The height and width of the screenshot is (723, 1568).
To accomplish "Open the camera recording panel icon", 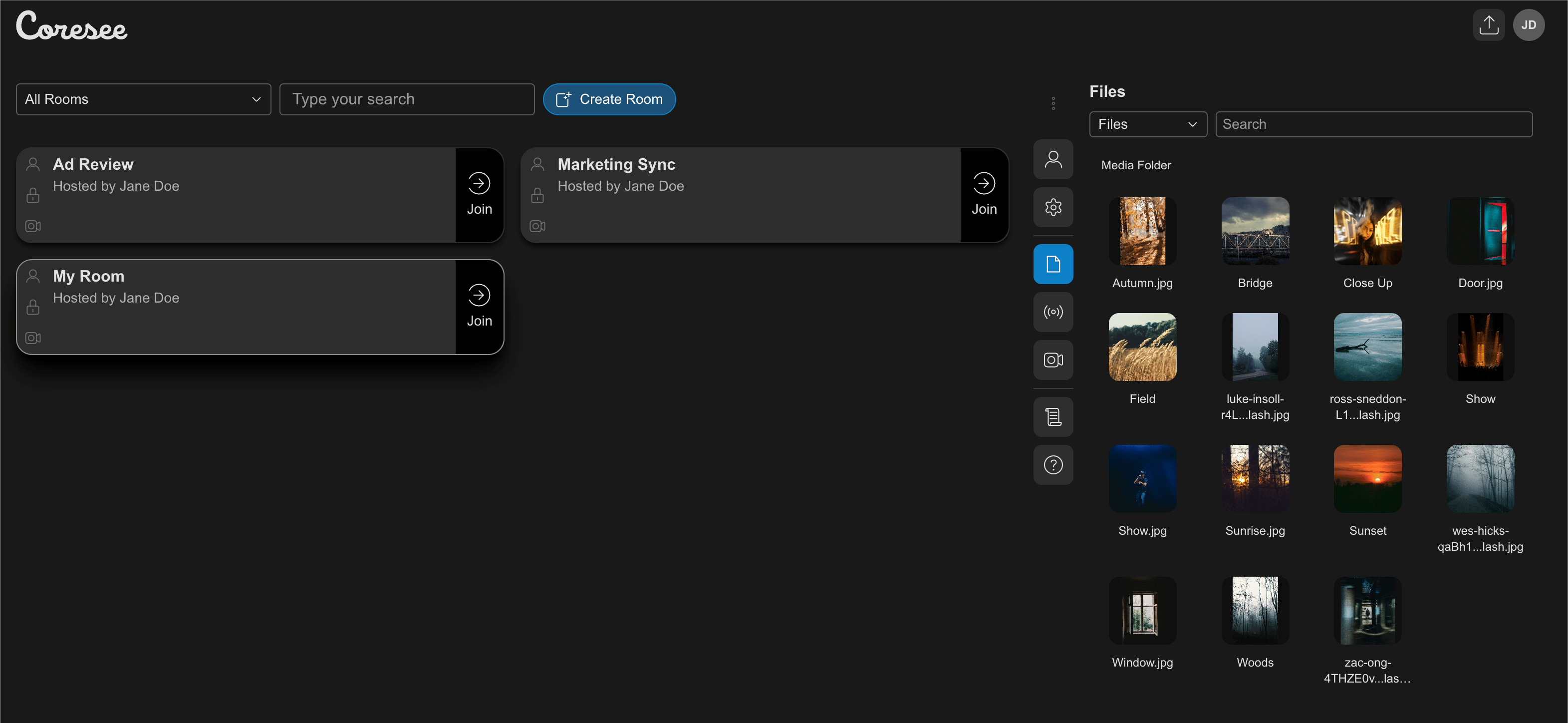I will (x=1053, y=360).
